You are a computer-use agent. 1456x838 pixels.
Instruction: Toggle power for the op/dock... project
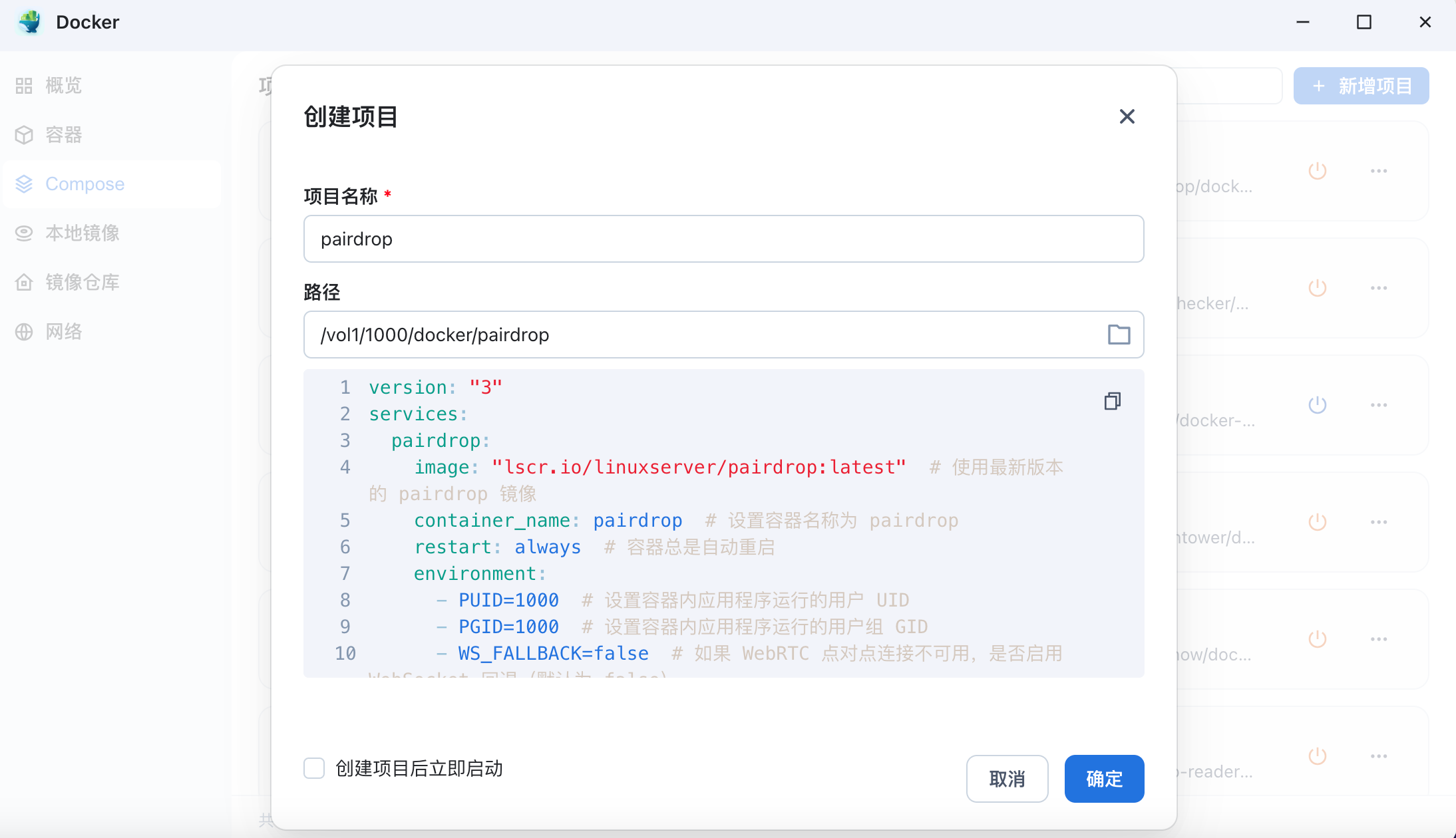click(1318, 171)
